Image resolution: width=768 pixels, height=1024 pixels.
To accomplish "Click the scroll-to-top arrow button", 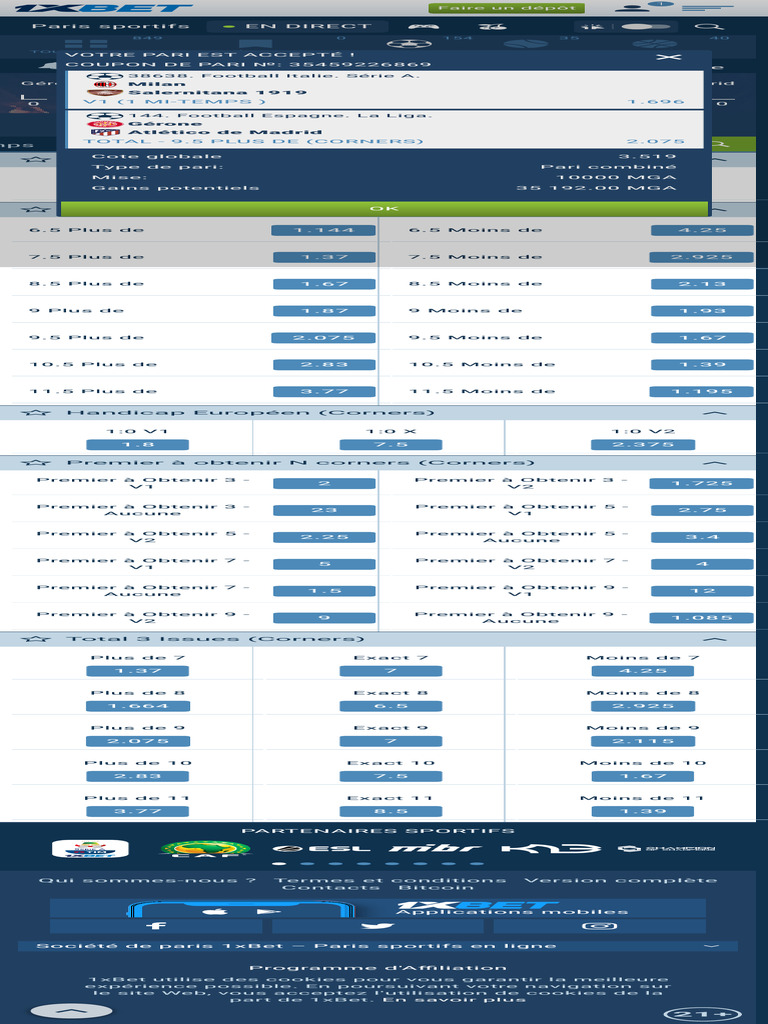I will click(x=71, y=1011).
